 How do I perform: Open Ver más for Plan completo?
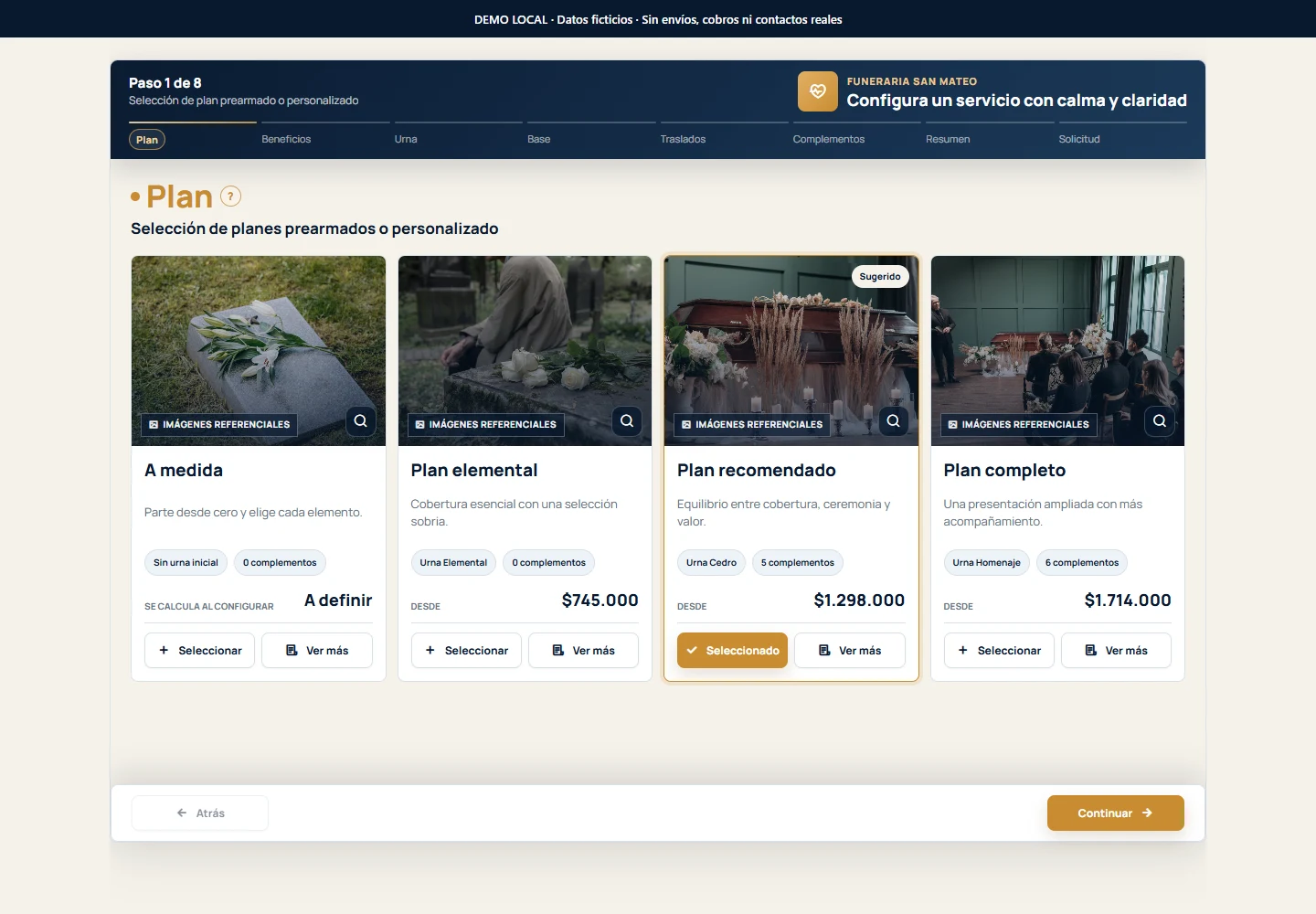pos(1116,651)
